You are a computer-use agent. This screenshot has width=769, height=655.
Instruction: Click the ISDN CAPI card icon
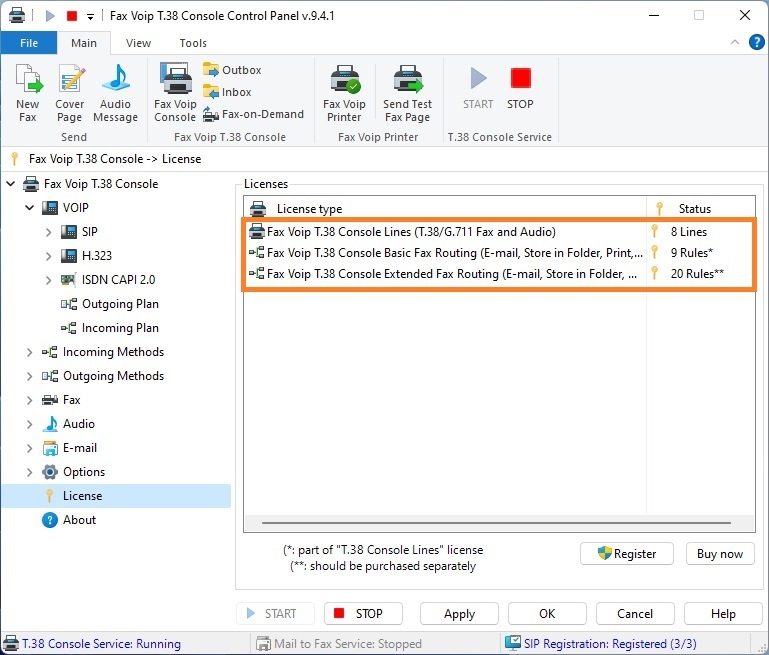pyautogui.click(x=68, y=280)
